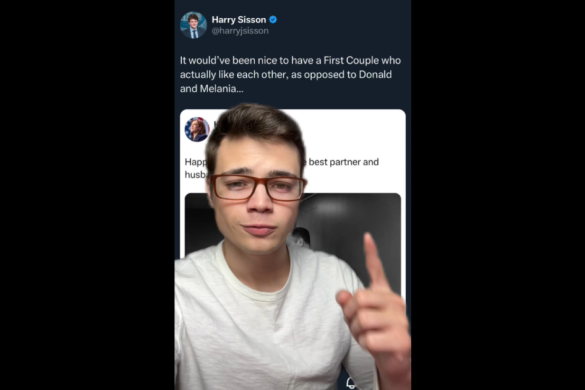Image resolution: width=585 pixels, height=390 pixels.
Task: Open the quoted tweet's round avatar
Action: [197, 130]
